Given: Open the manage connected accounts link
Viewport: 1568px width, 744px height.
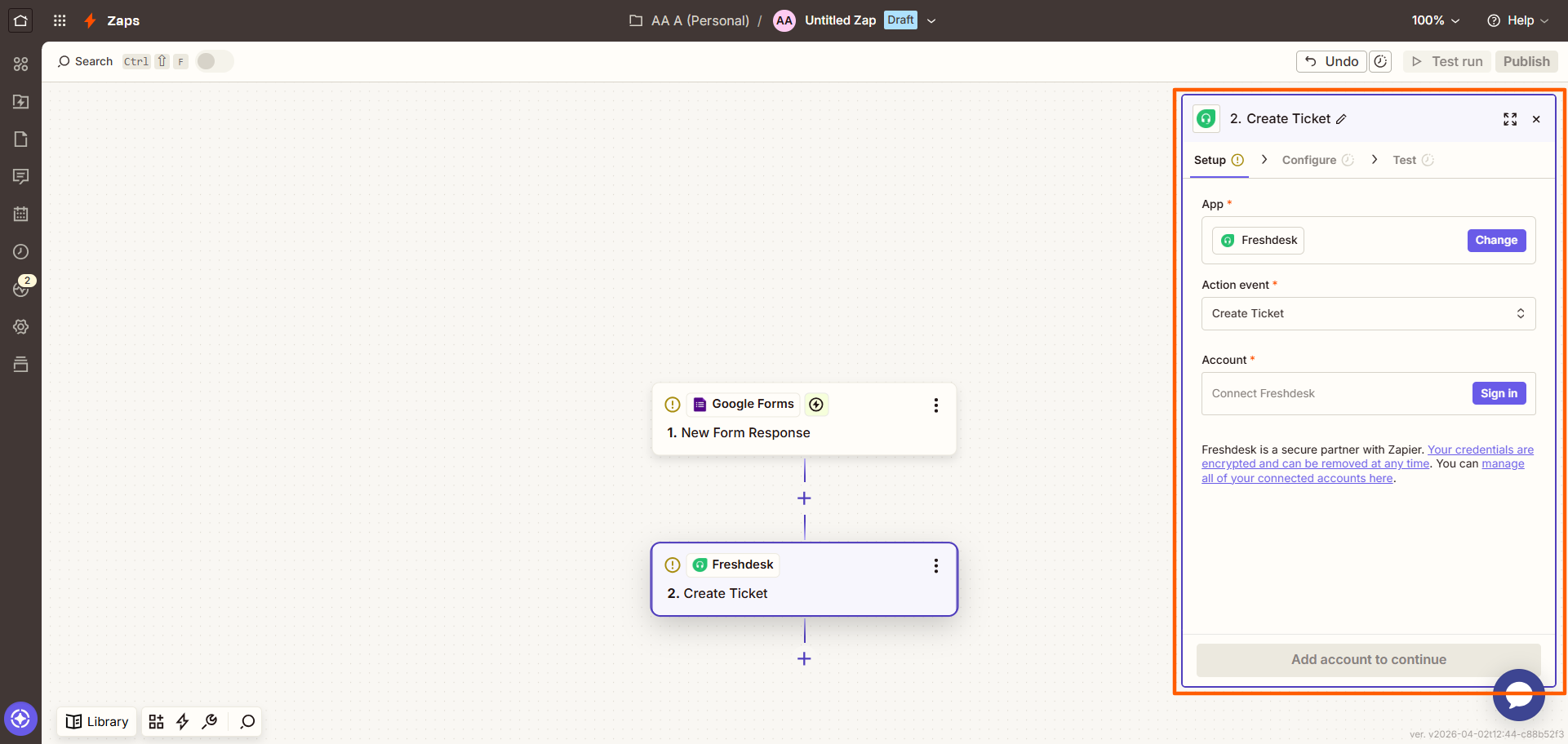Looking at the screenshot, I should pos(1298,478).
